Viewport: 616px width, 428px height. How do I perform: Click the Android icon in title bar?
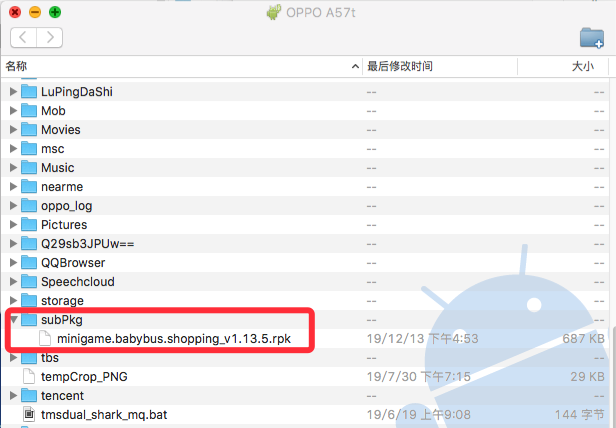point(273,13)
